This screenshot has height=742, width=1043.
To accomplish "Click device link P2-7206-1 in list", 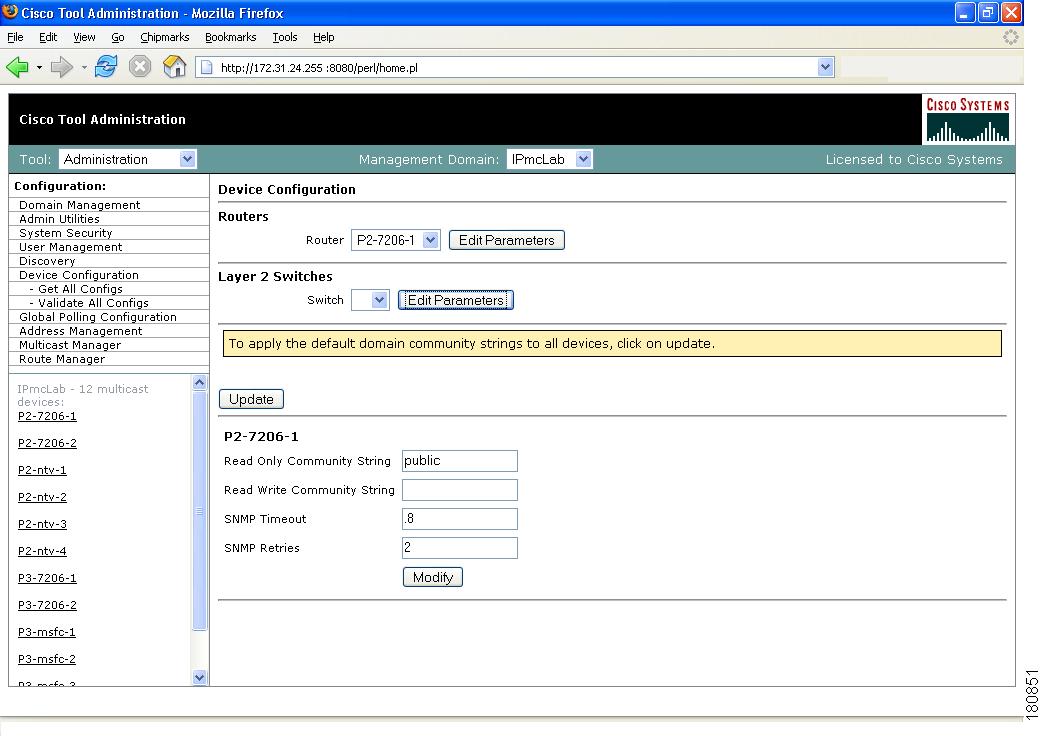I will tap(47, 417).
